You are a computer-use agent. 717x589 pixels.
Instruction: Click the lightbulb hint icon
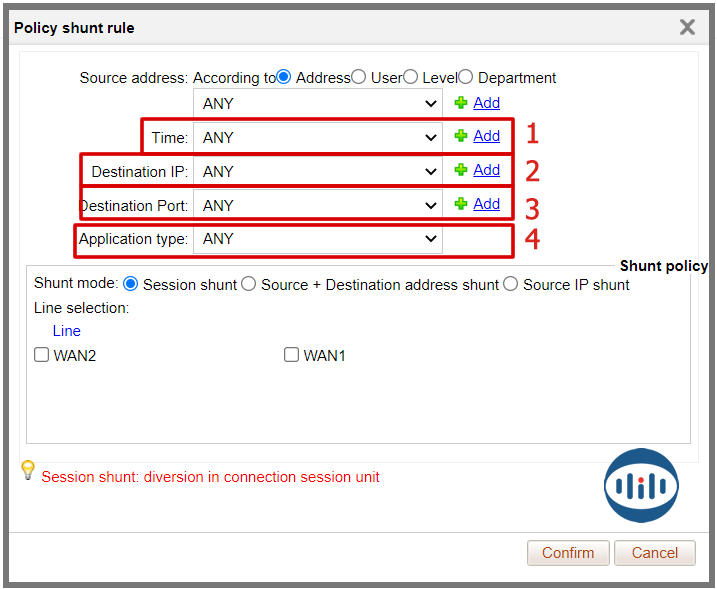coord(28,470)
